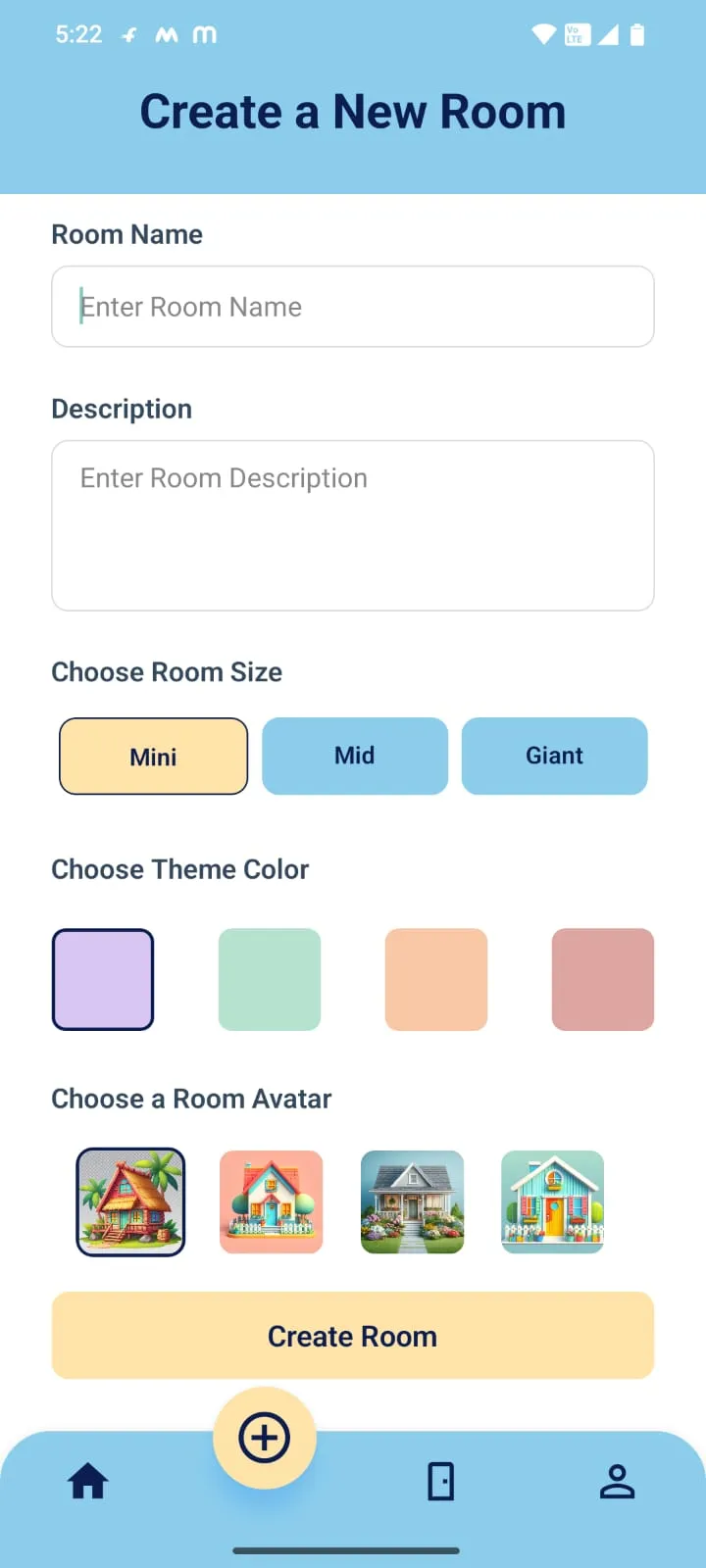Pick the dusty rose theme color
Screen dimensions: 706x1568
click(603, 979)
